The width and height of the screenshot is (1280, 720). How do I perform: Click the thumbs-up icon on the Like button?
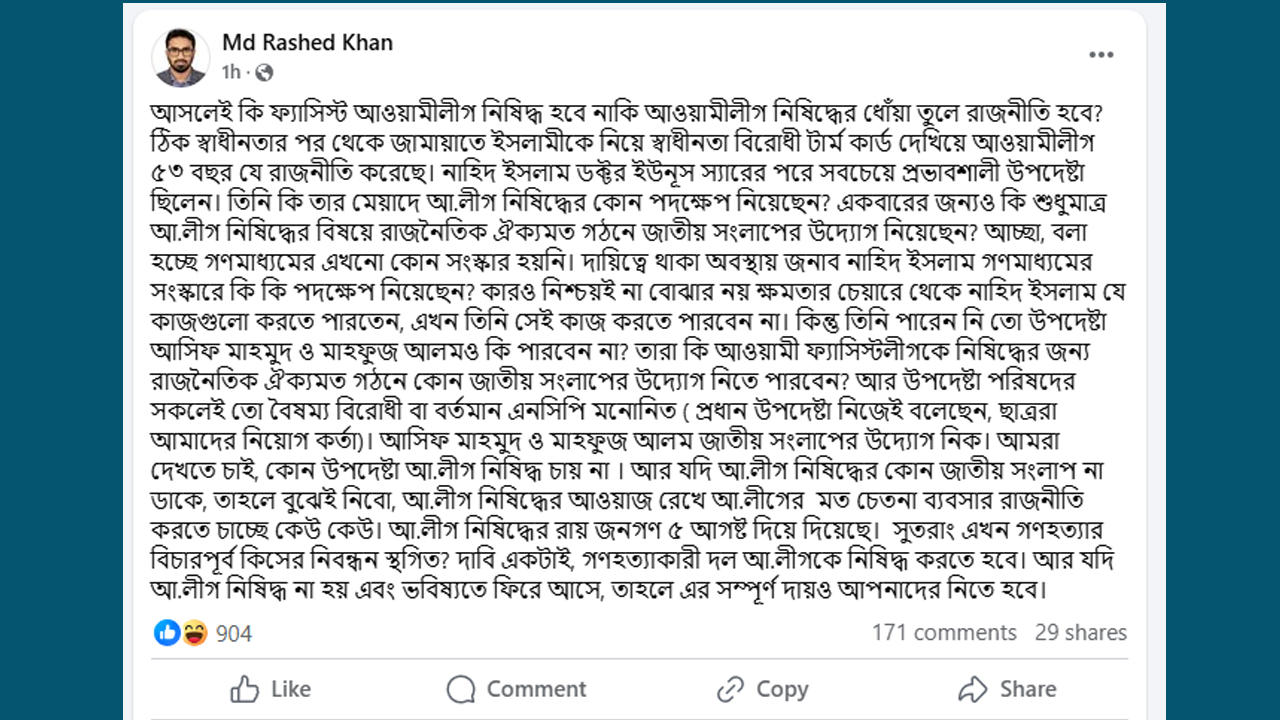pyautogui.click(x=245, y=689)
